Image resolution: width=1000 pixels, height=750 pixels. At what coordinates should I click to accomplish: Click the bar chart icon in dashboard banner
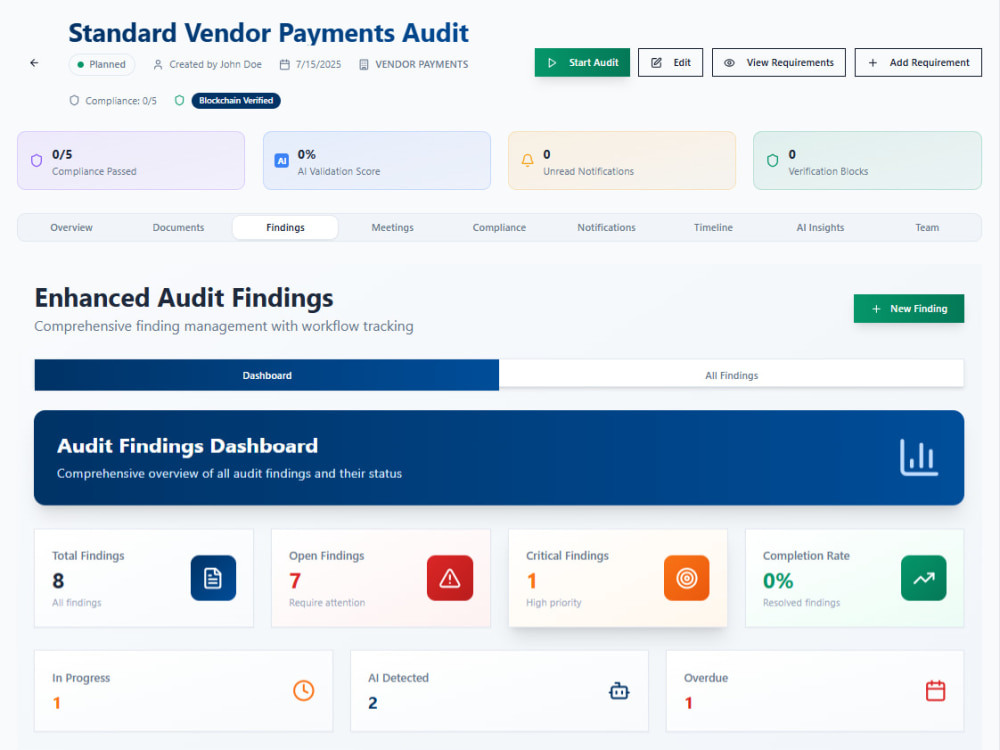919,457
